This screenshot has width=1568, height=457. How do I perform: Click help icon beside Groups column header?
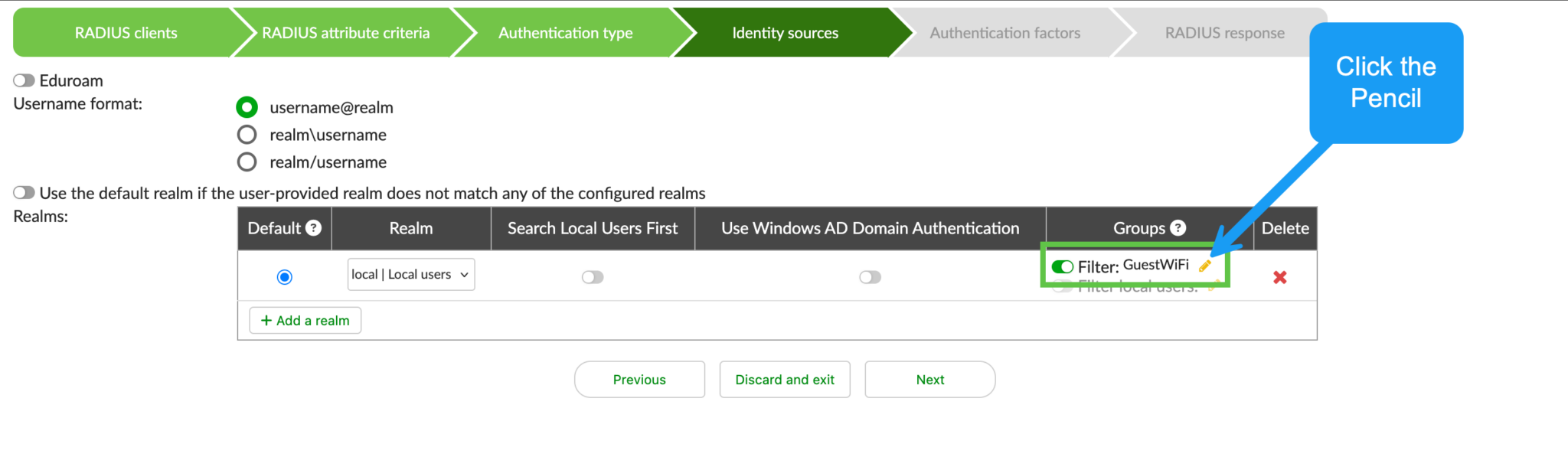coord(1178,227)
